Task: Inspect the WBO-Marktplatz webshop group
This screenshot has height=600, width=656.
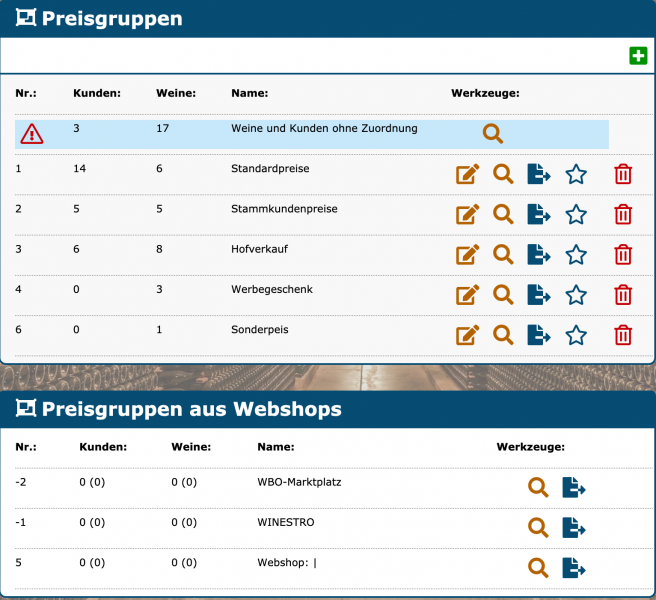Action: pos(538,488)
